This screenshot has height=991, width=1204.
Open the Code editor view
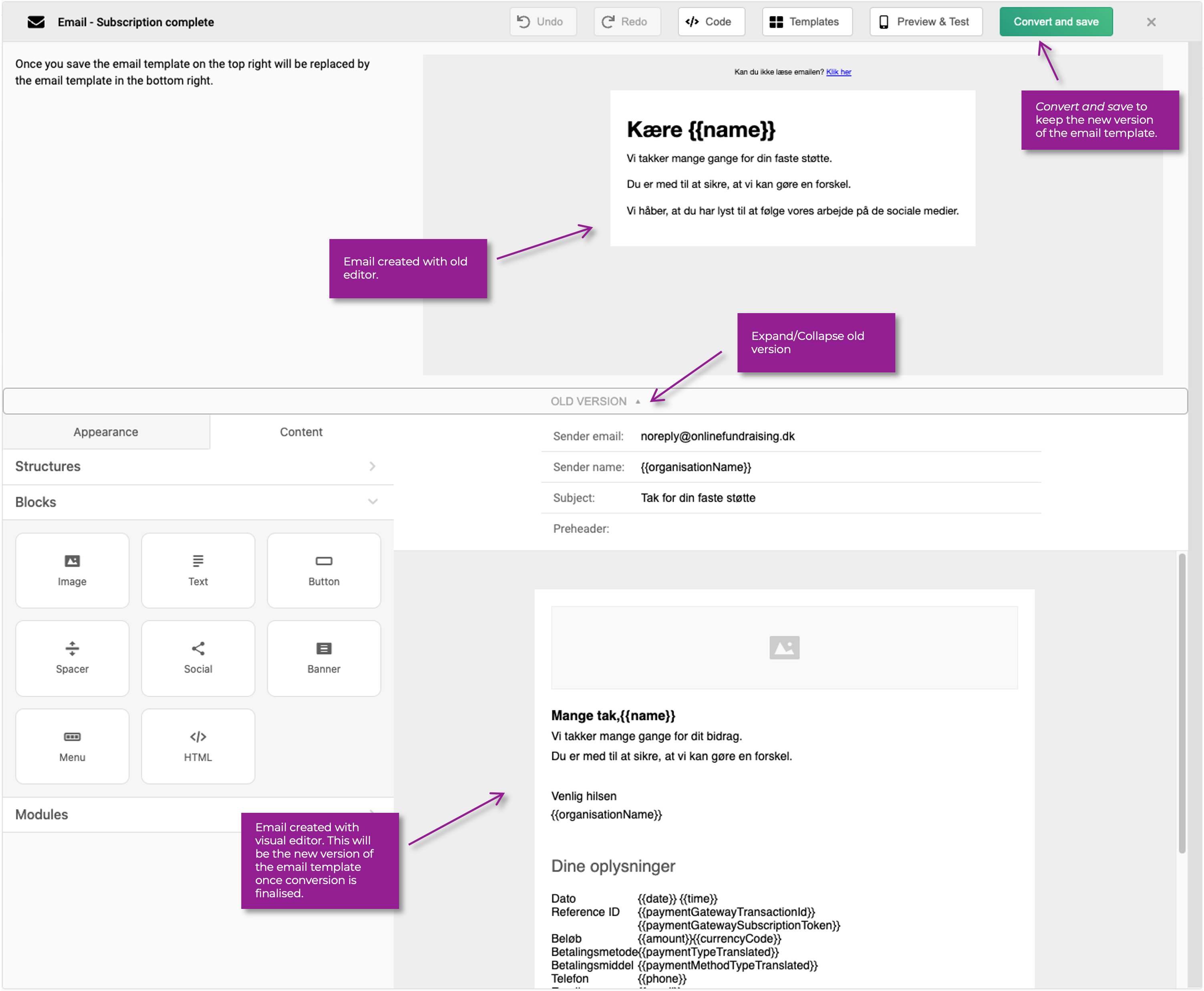711,22
